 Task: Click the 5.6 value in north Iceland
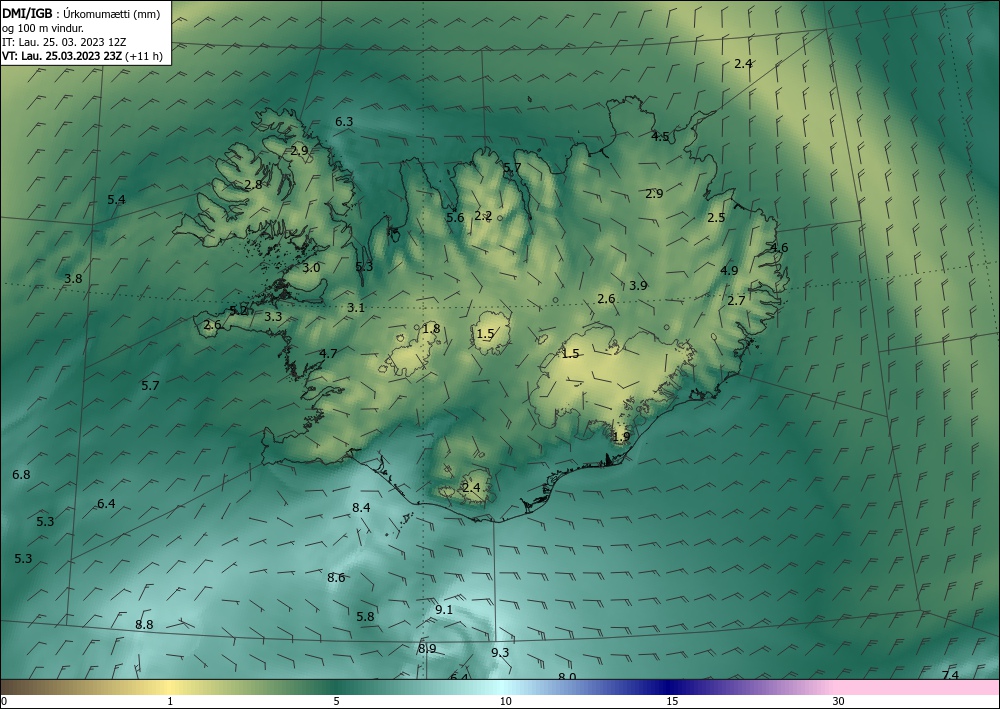pos(455,217)
